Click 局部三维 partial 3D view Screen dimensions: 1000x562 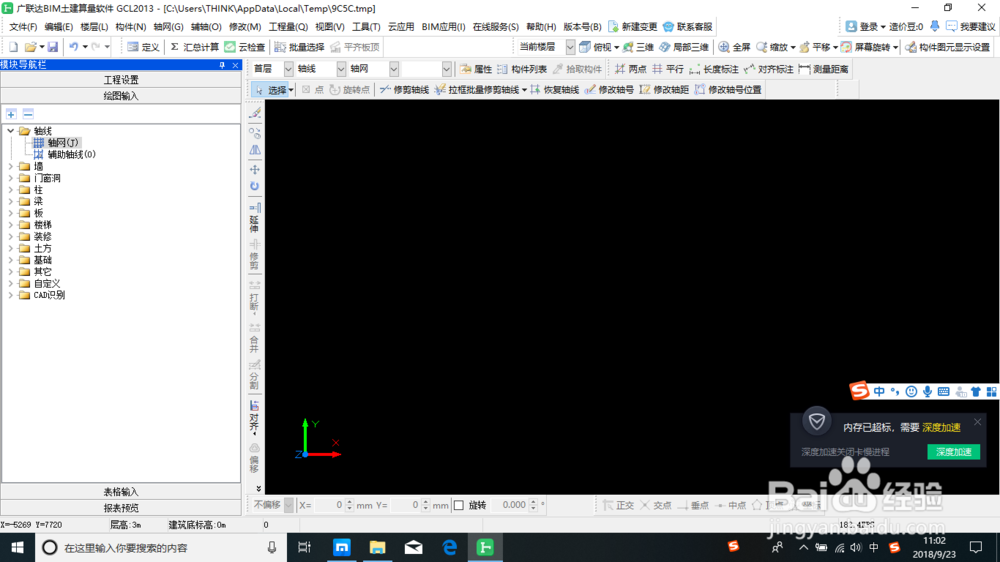pos(684,47)
